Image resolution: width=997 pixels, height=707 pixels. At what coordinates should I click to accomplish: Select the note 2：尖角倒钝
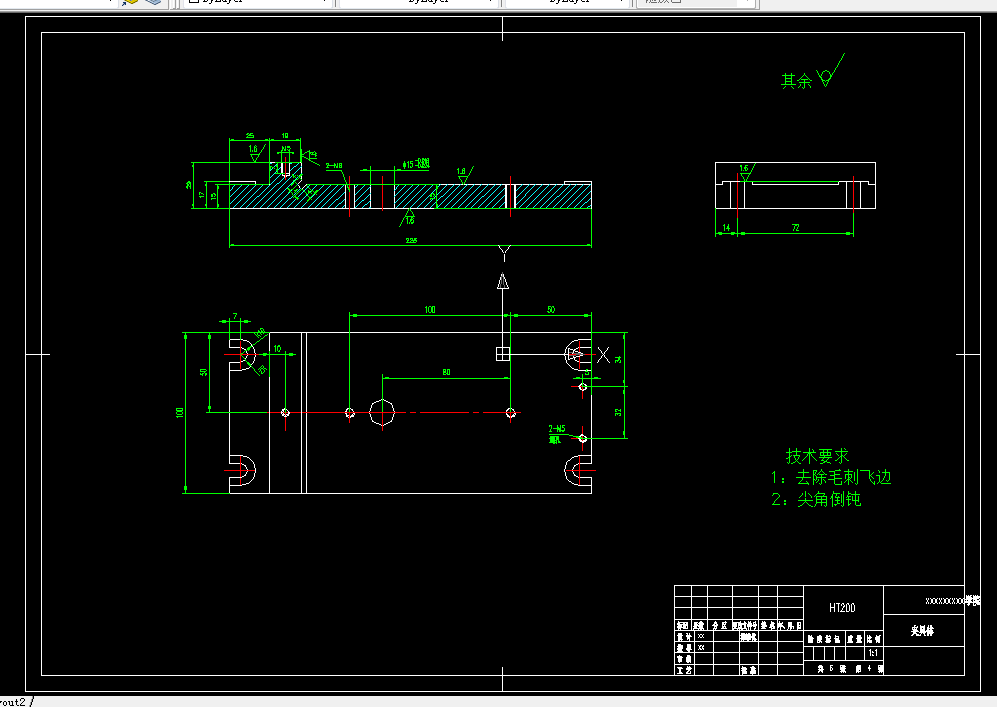point(816,499)
